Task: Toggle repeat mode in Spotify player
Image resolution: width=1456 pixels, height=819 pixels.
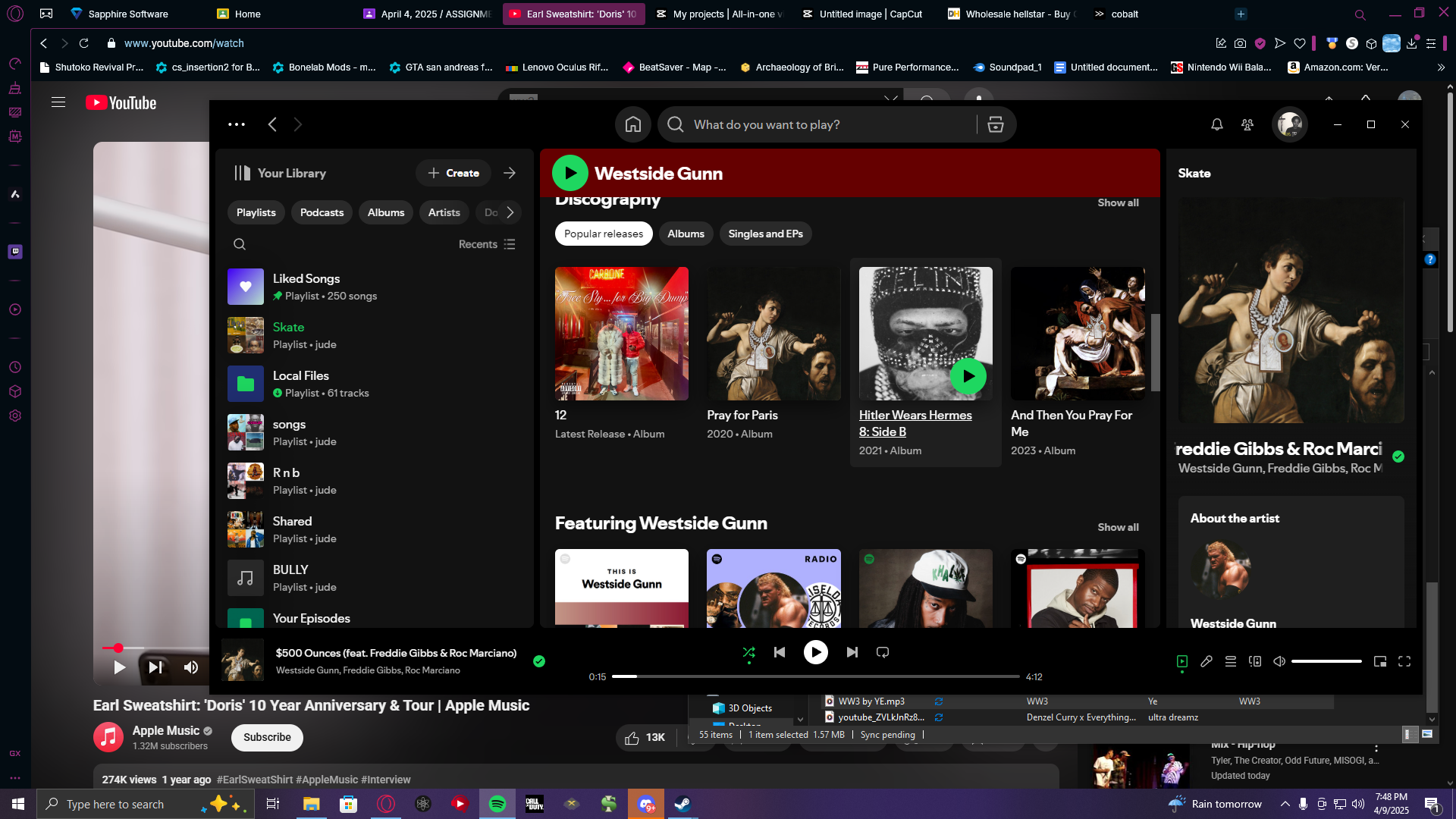Action: coord(883,652)
